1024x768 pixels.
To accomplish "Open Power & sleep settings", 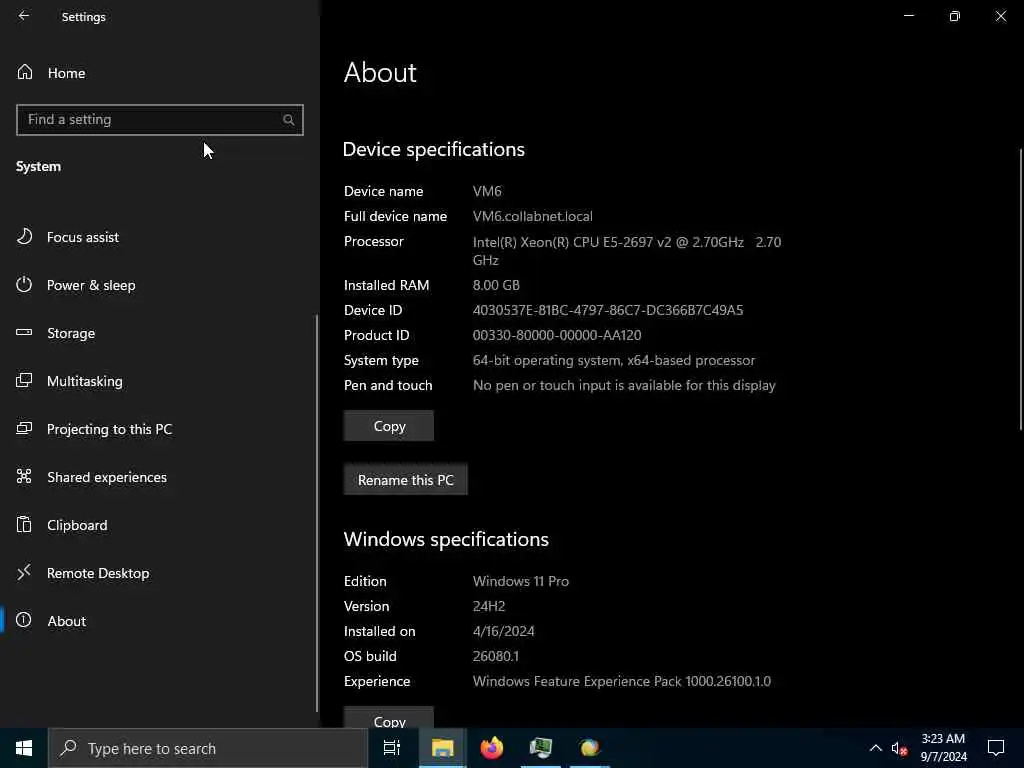I will 159,285.
